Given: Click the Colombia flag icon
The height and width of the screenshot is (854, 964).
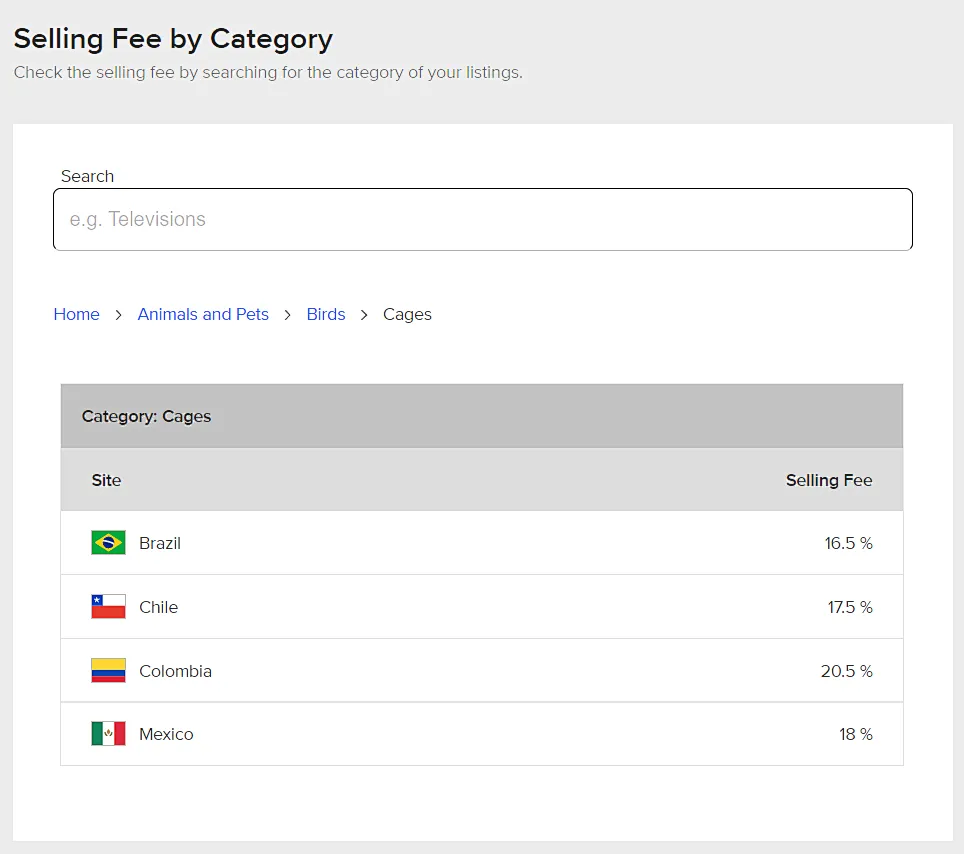Looking at the screenshot, I should (x=108, y=670).
